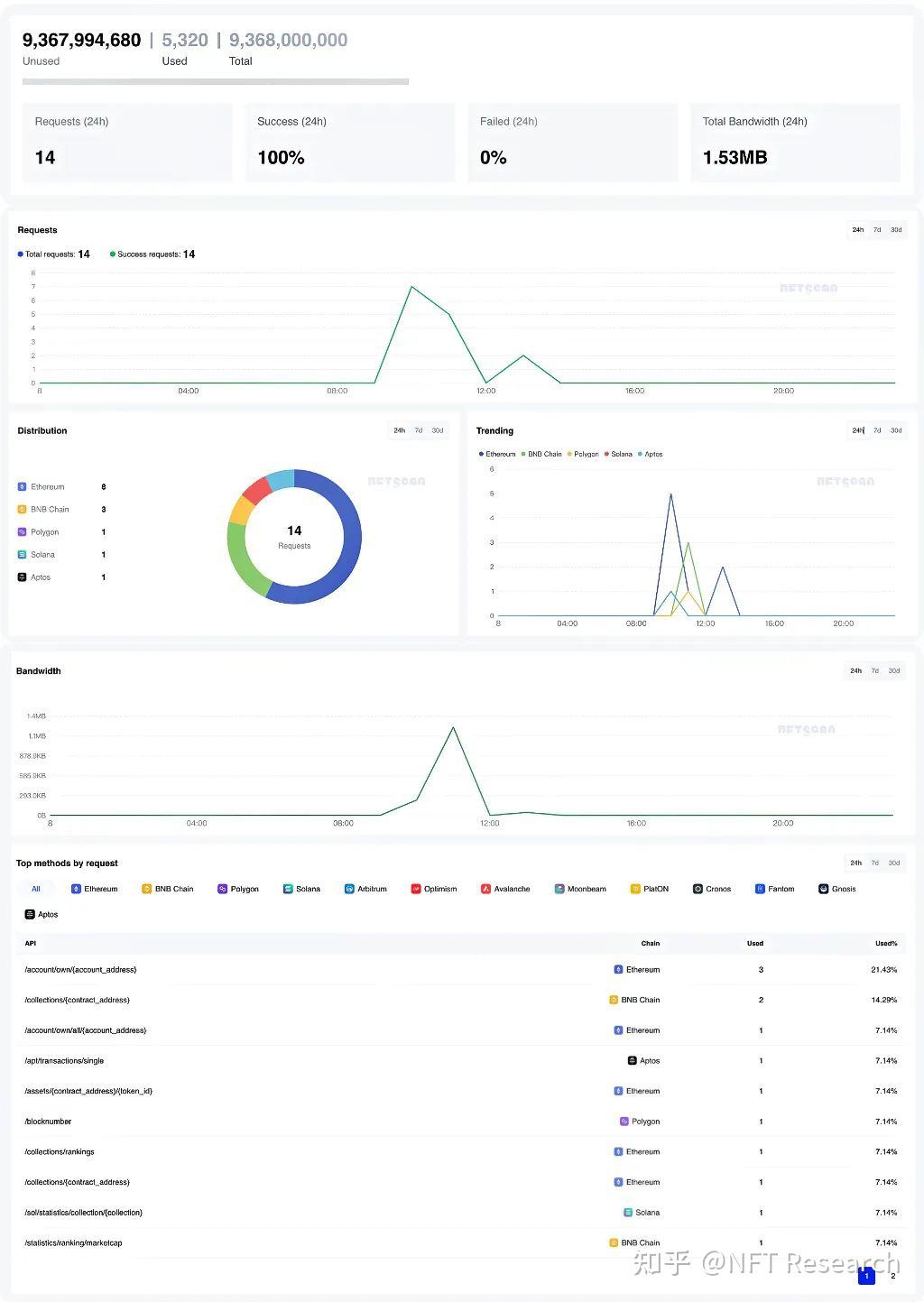Switch Requests chart to 7d range
The image size is (924, 1302).
pos(877,230)
